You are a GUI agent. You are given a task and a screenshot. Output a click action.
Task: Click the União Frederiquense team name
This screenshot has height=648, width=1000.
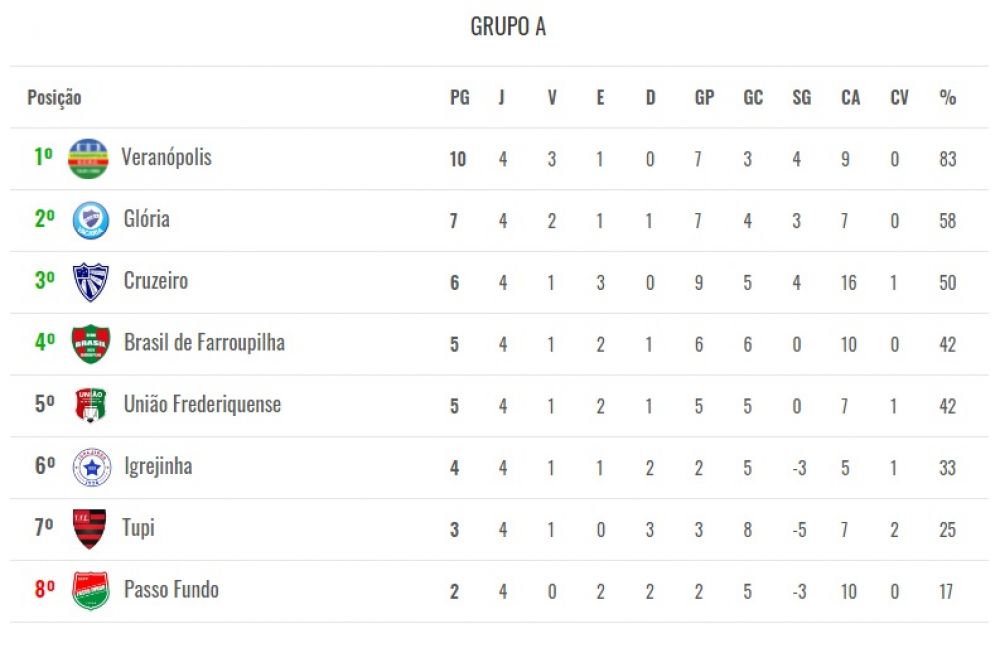tap(202, 404)
